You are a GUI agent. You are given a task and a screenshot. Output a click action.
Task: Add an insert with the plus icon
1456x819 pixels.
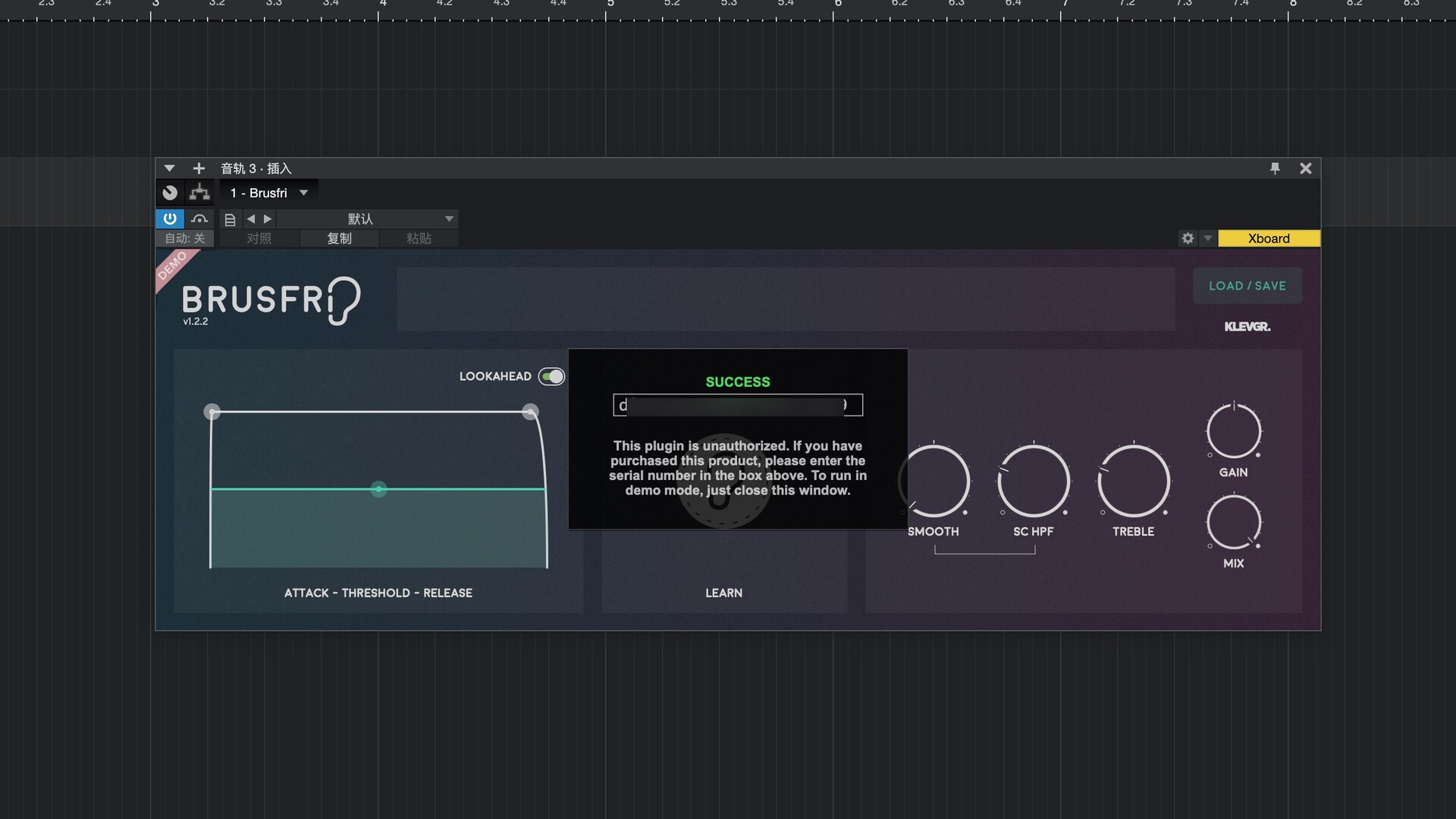click(199, 168)
